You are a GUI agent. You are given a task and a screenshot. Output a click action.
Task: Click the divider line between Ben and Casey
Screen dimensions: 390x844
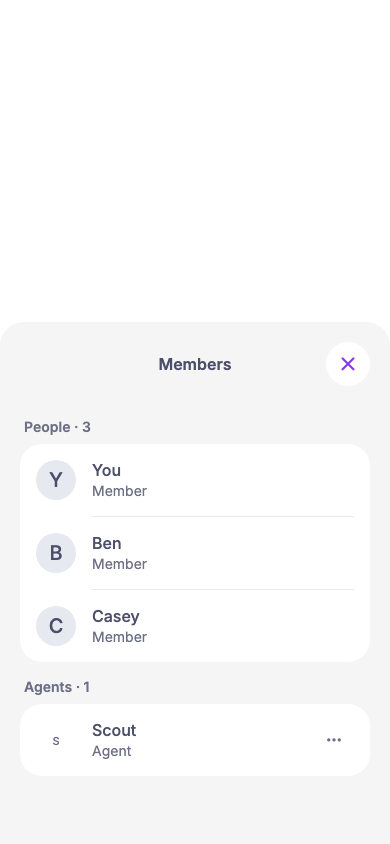tap(223, 589)
